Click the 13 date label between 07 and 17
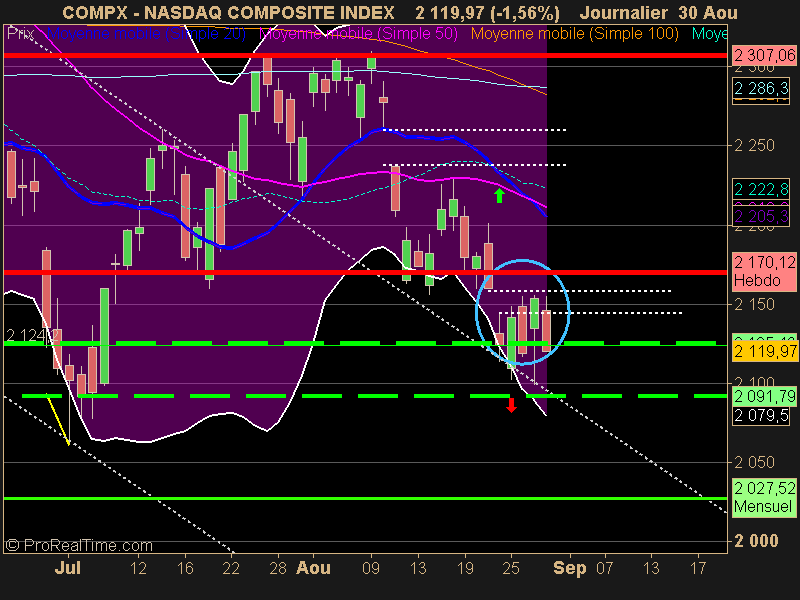 652,568
